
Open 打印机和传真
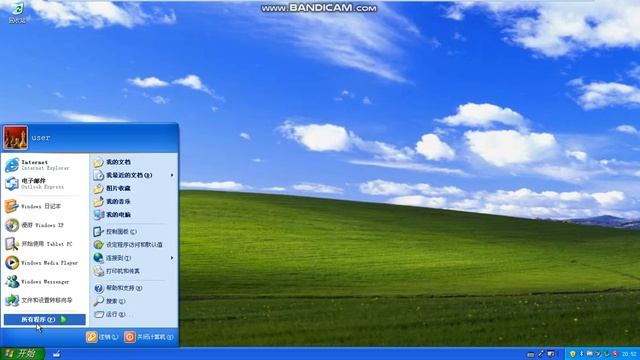[134, 271]
